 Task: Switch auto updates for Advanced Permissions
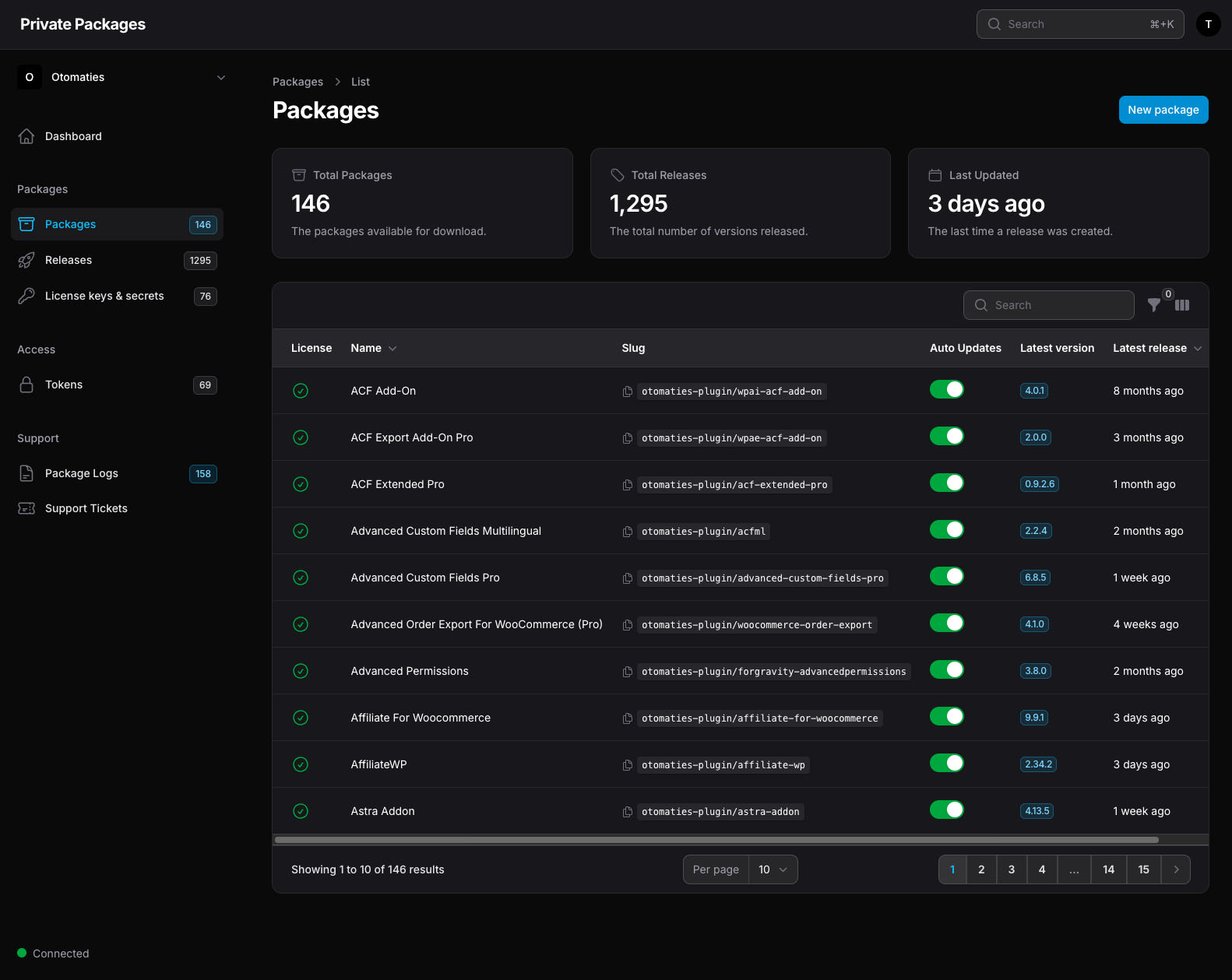tap(947, 669)
